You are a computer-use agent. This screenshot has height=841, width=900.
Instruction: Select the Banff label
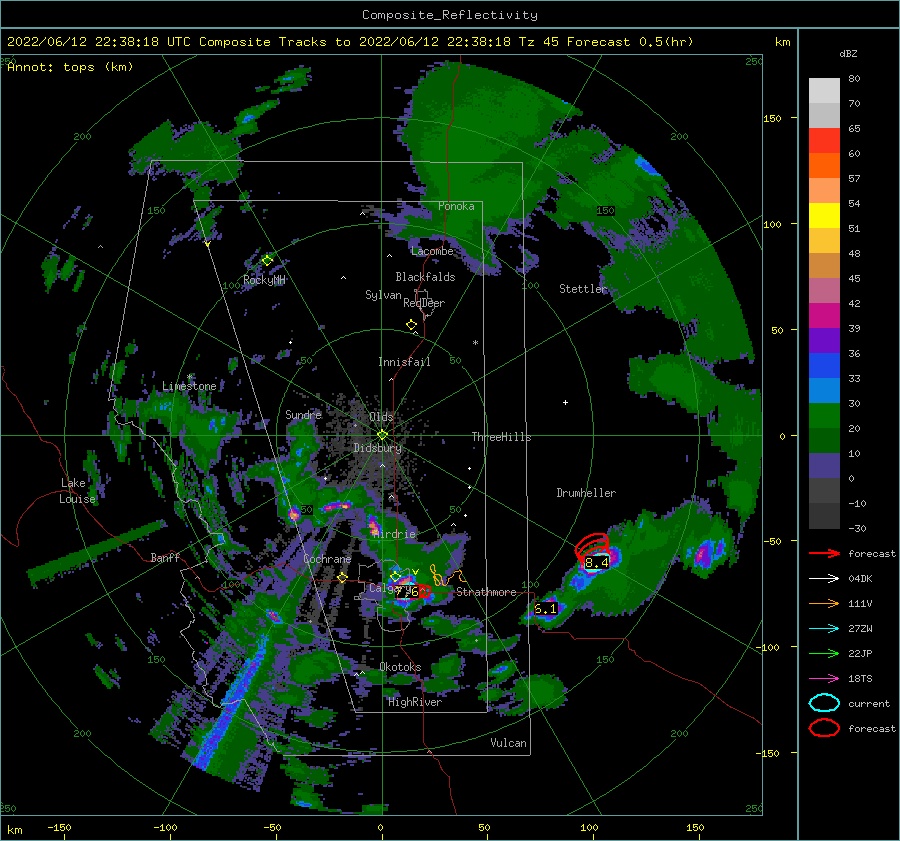tap(165, 557)
